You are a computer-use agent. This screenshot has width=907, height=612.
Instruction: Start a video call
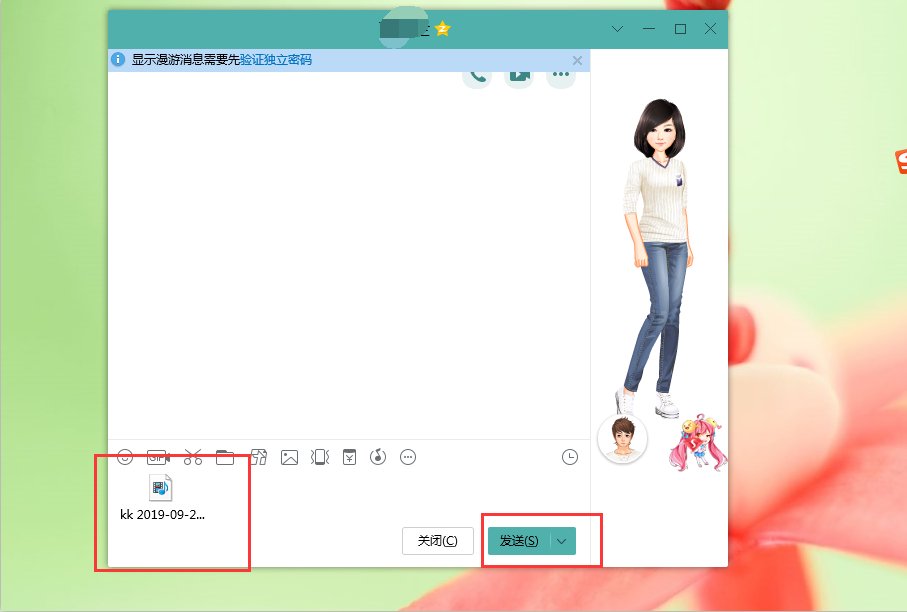pyautogui.click(x=518, y=77)
